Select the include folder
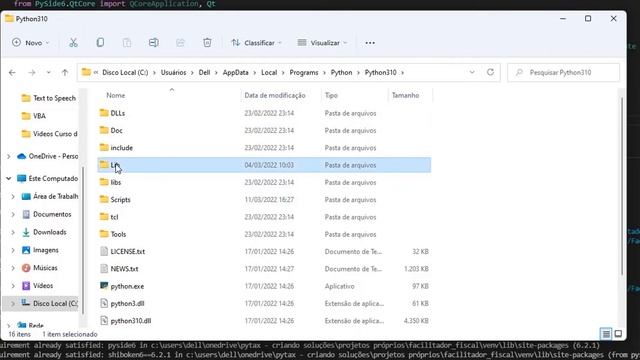Viewport: 640px width, 360px height. point(122,148)
